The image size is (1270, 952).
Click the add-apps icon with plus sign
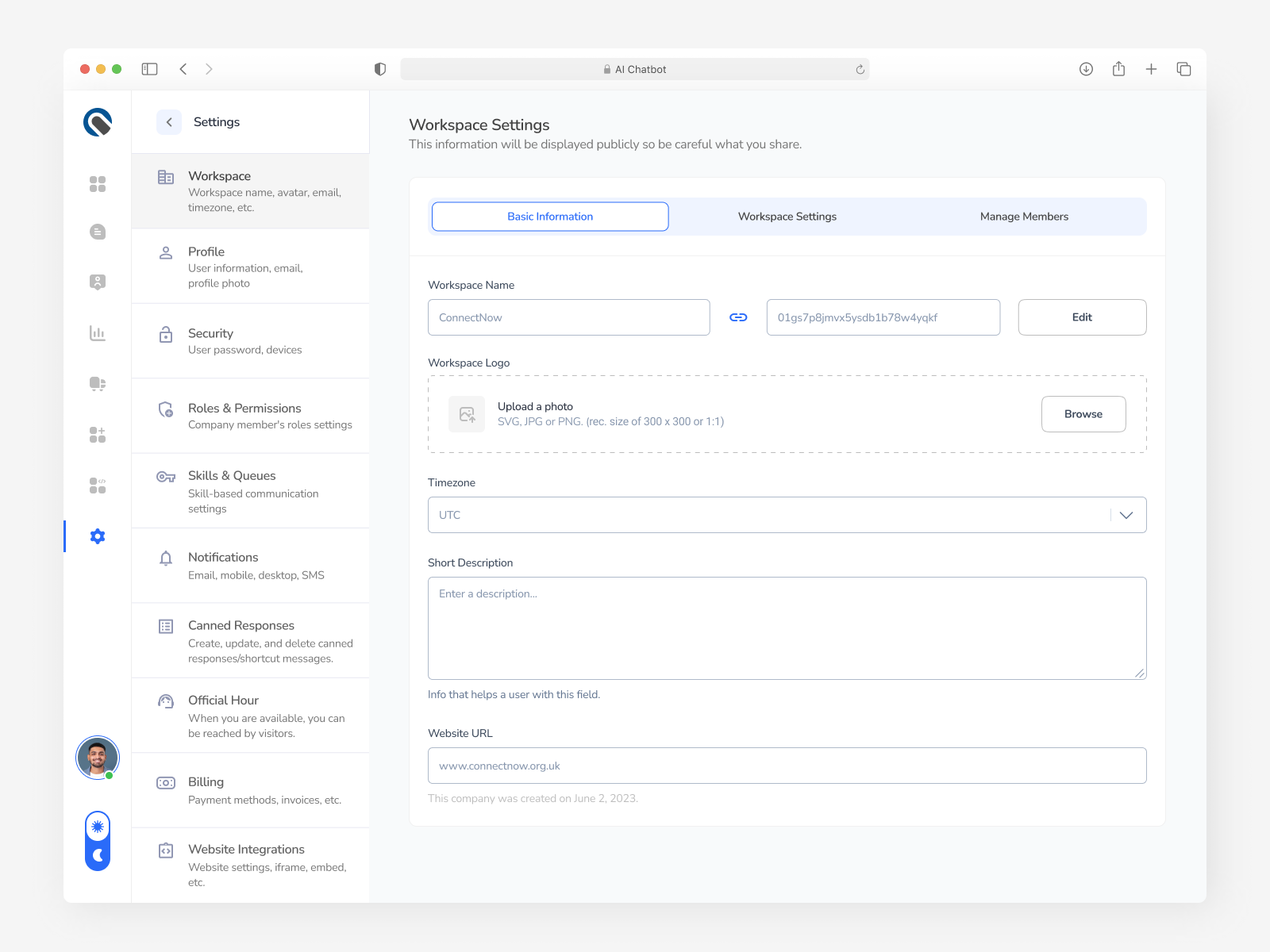pos(97,434)
